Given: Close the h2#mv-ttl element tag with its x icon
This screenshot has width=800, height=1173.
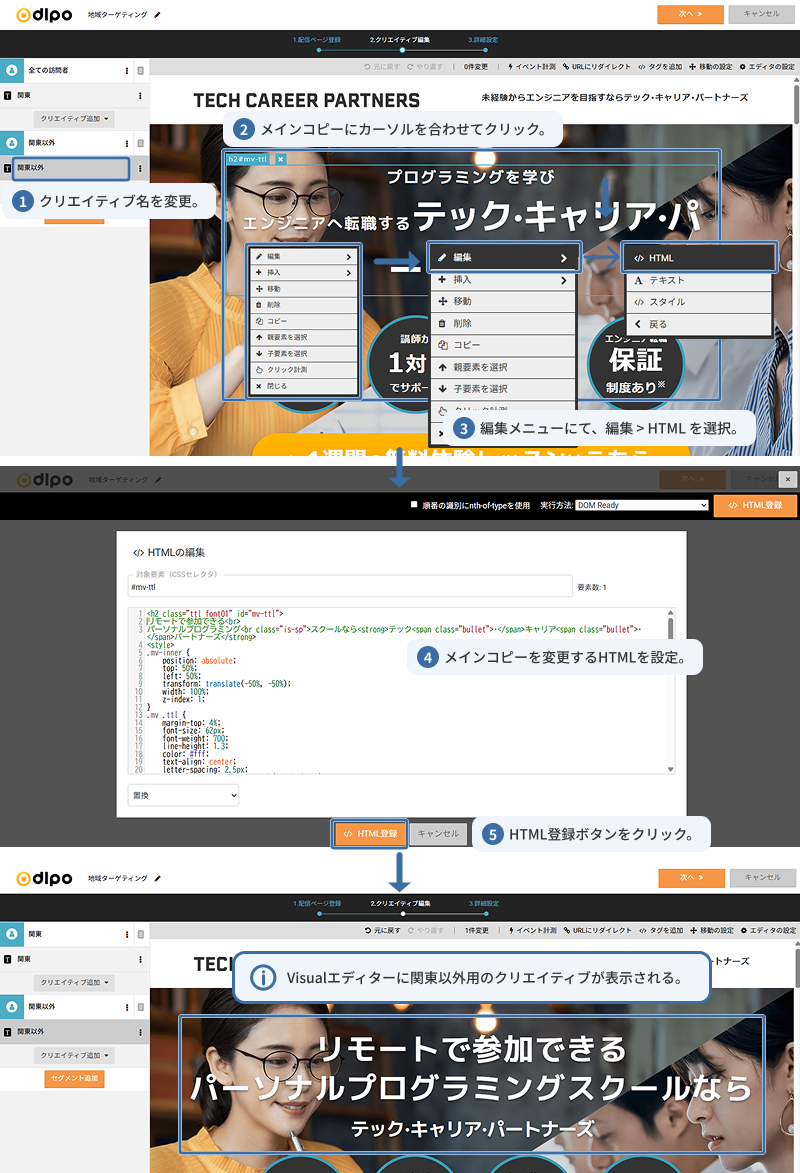Looking at the screenshot, I should pyautogui.click(x=281, y=159).
